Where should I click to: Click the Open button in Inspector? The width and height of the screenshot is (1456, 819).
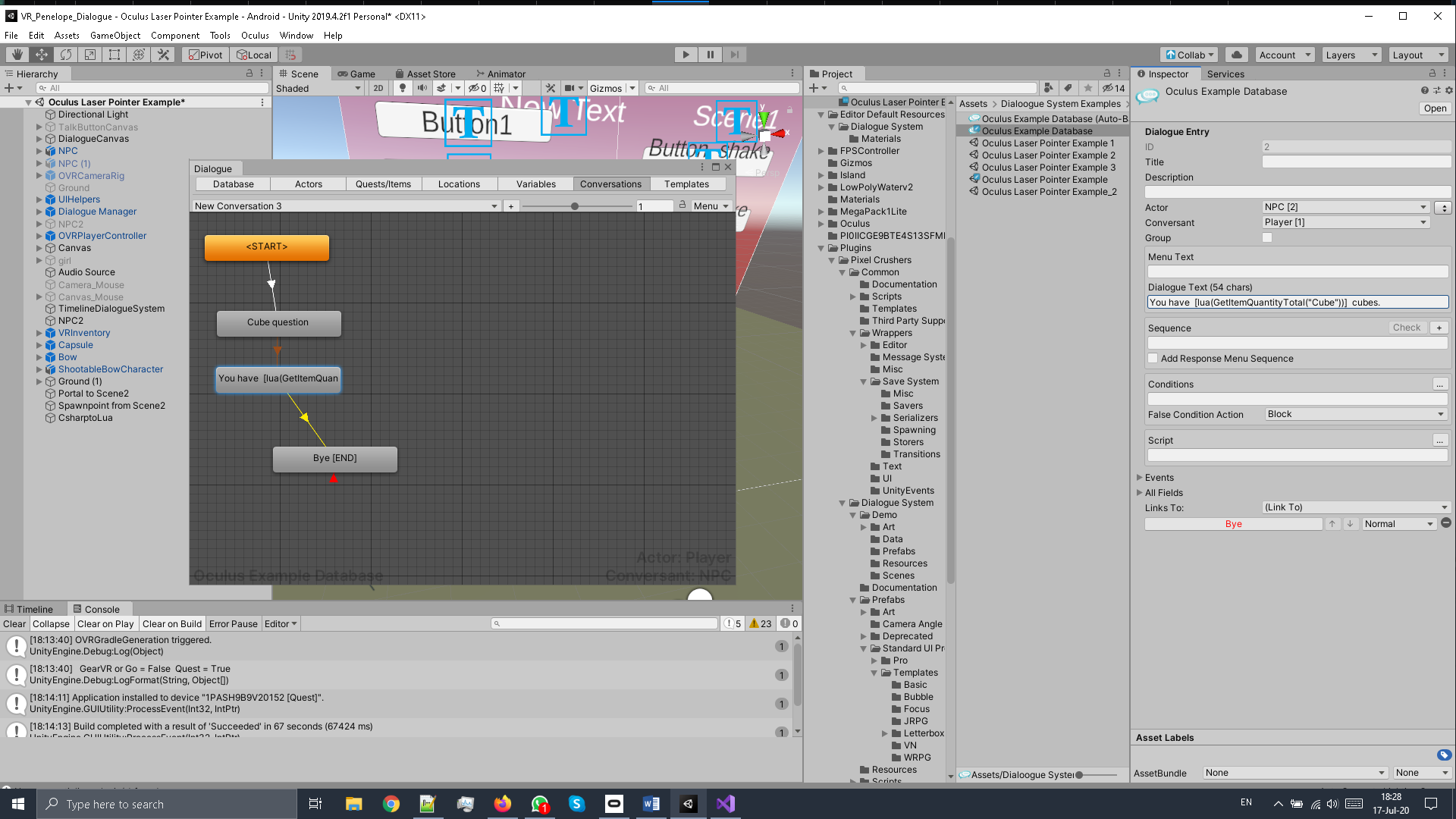(x=1435, y=108)
